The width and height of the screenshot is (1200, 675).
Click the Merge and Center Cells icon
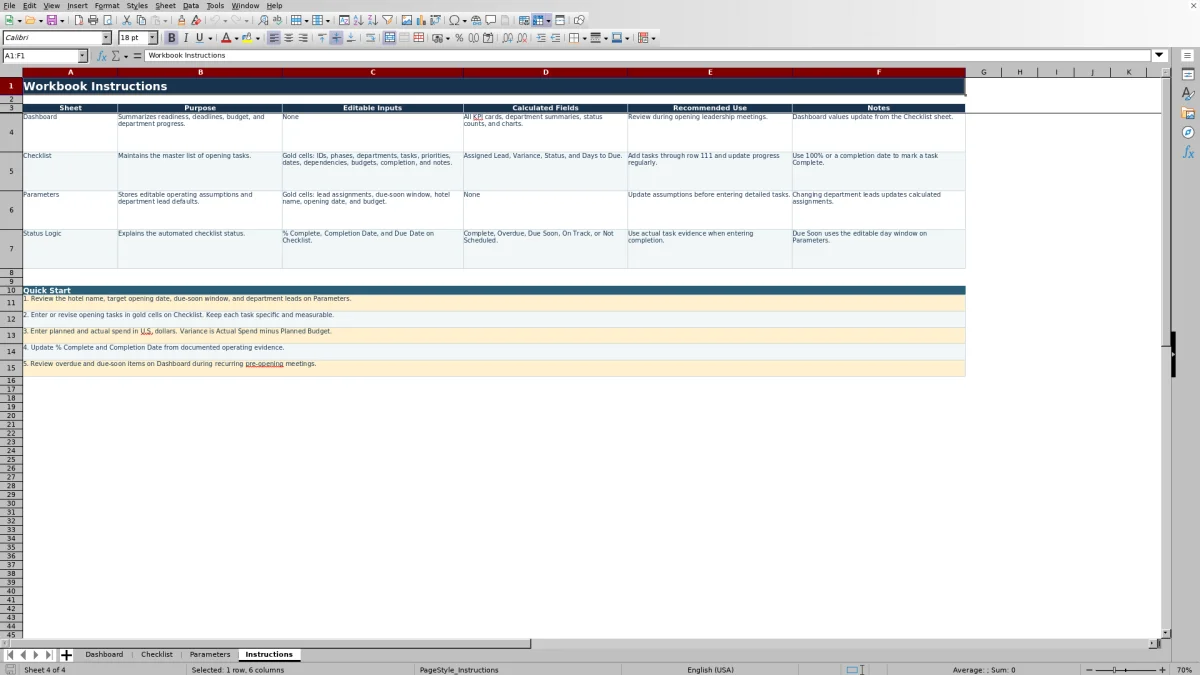(389, 38)
